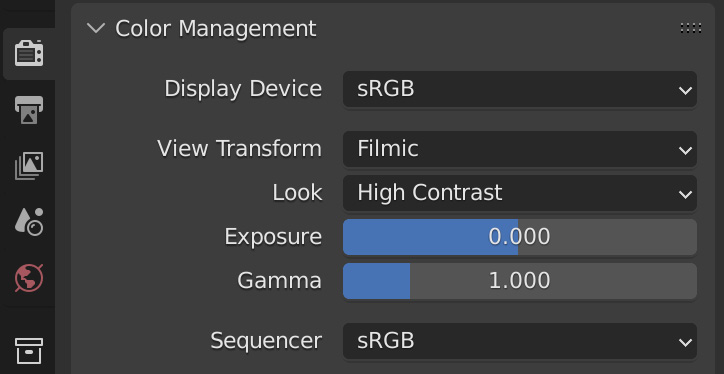
Task: Open the Render properties tab
Action: [29, 54]
